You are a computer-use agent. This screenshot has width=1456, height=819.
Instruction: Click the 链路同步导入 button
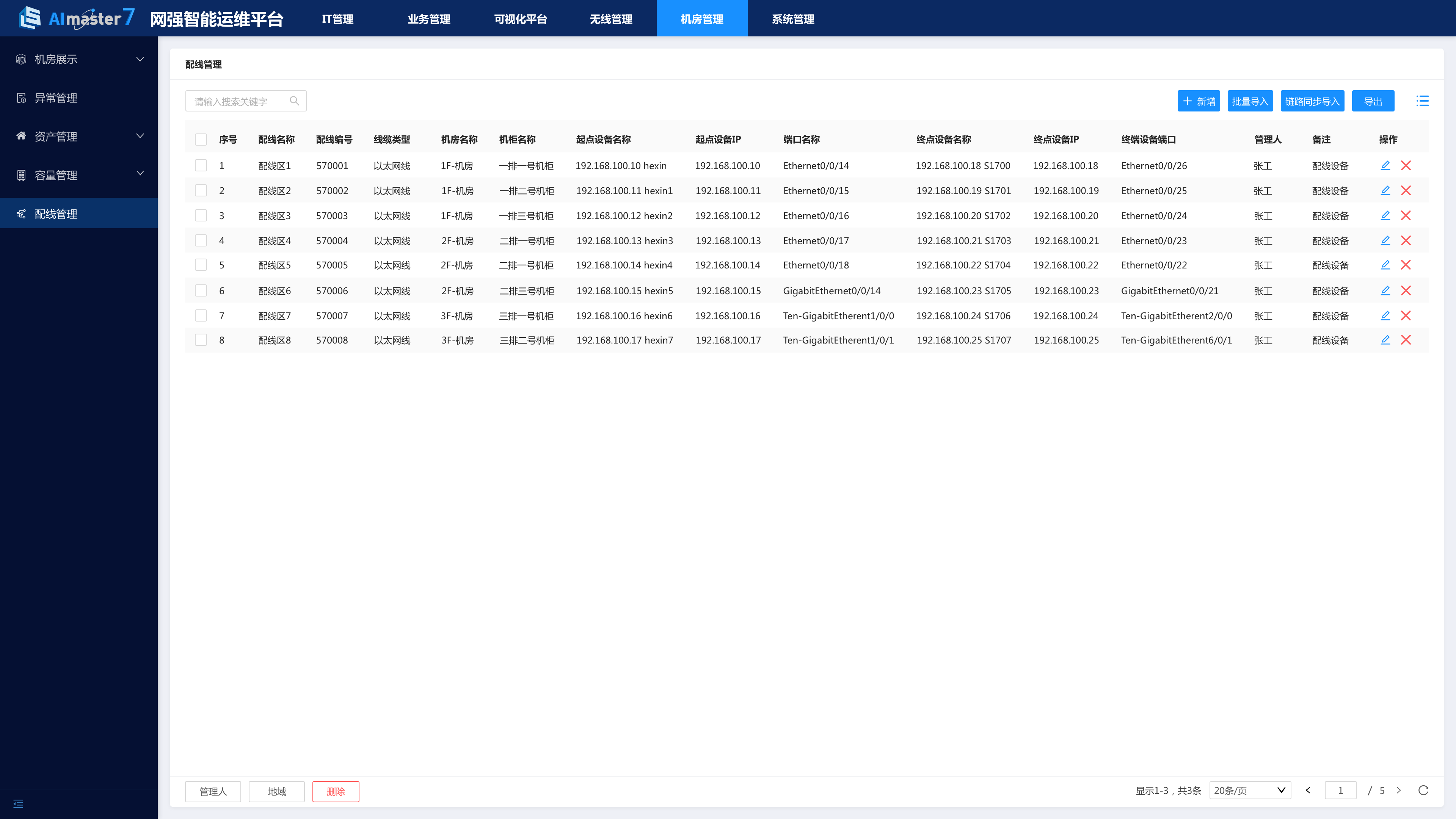click(1312, 100)
